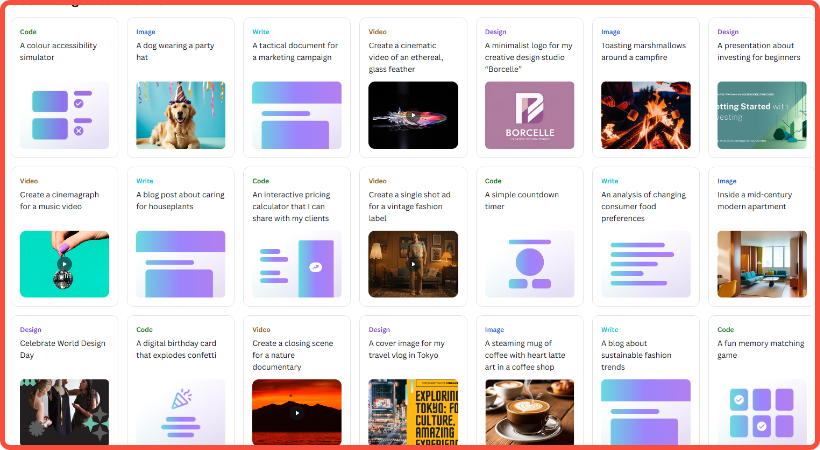820x450 pixels.
Task: Play the nature documentary closing scene video
Action: tap(297, 412)
